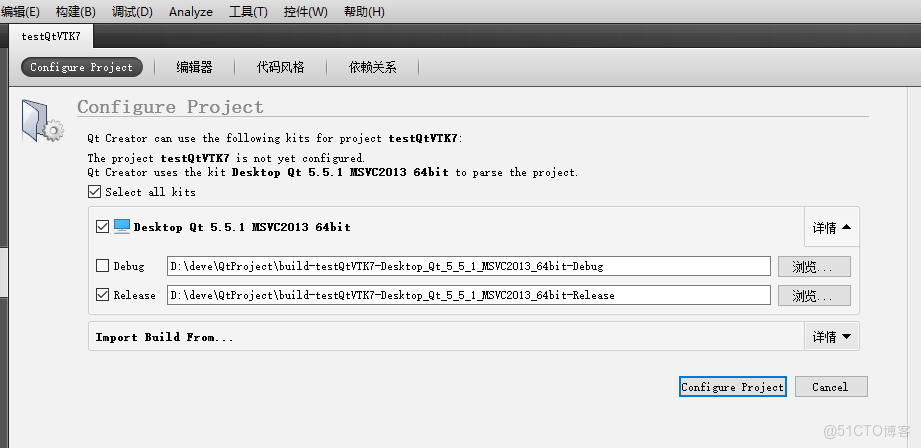
Task: Click the project folder gear icon
Action: [41, 120]
